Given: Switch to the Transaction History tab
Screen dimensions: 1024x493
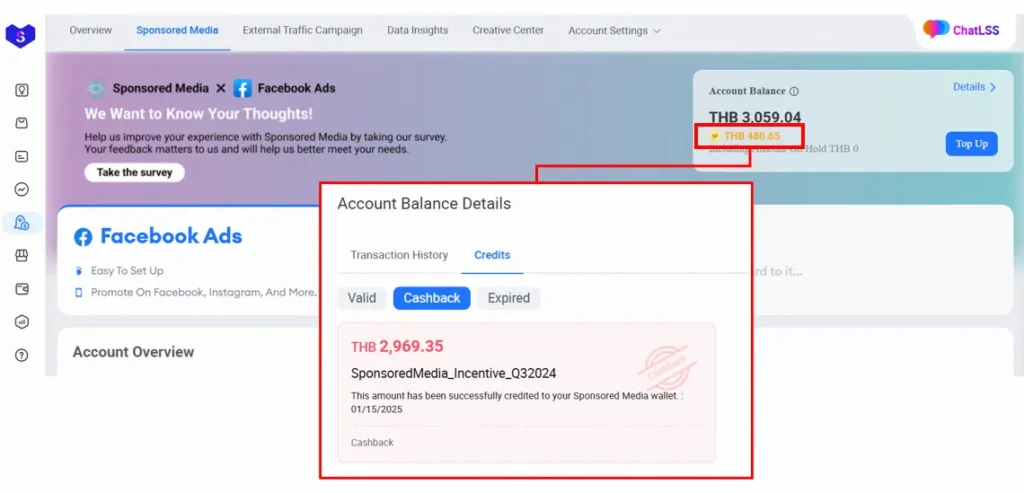Looking at the screenshot, I should click(399, 255).
